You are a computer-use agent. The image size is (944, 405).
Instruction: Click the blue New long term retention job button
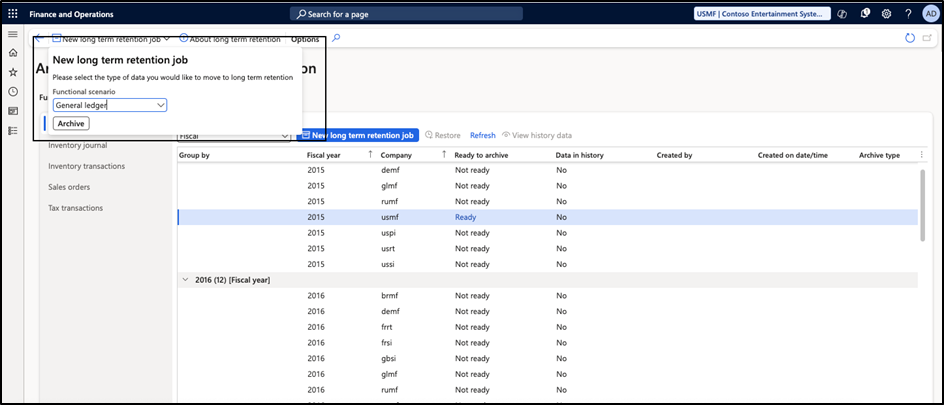click(358, 135)
